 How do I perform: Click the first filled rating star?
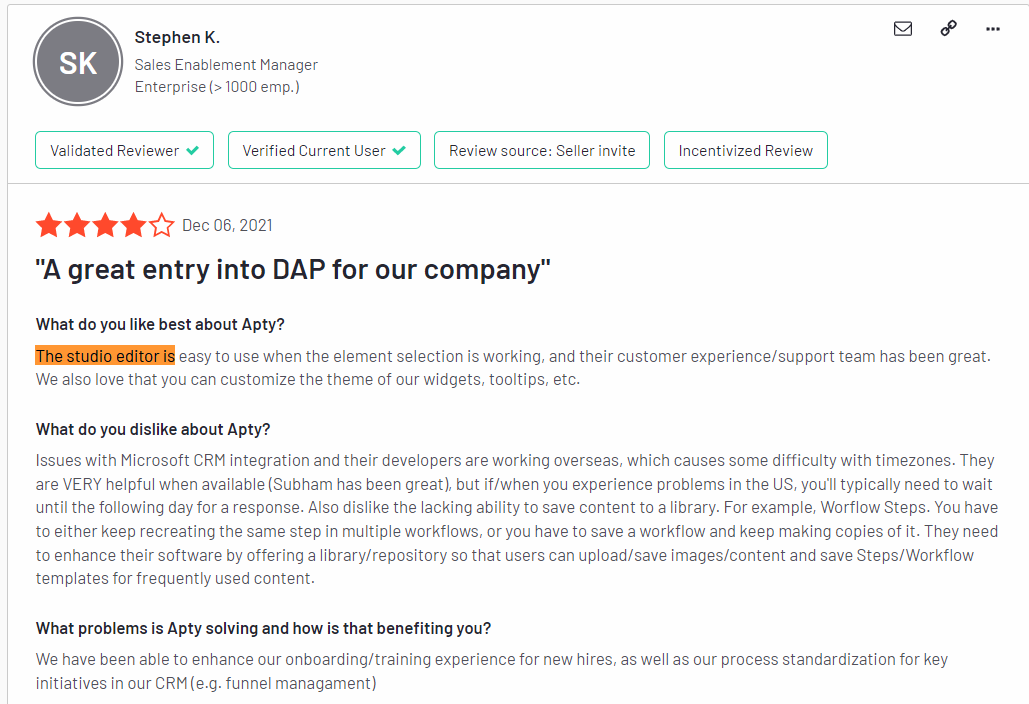pyautogui.click(x=49, y=225)
